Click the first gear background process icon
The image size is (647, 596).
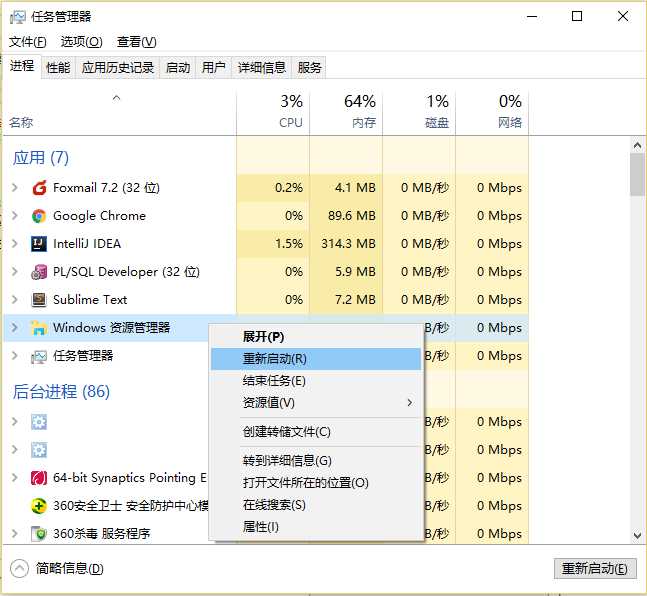click(x=39, y=422)
